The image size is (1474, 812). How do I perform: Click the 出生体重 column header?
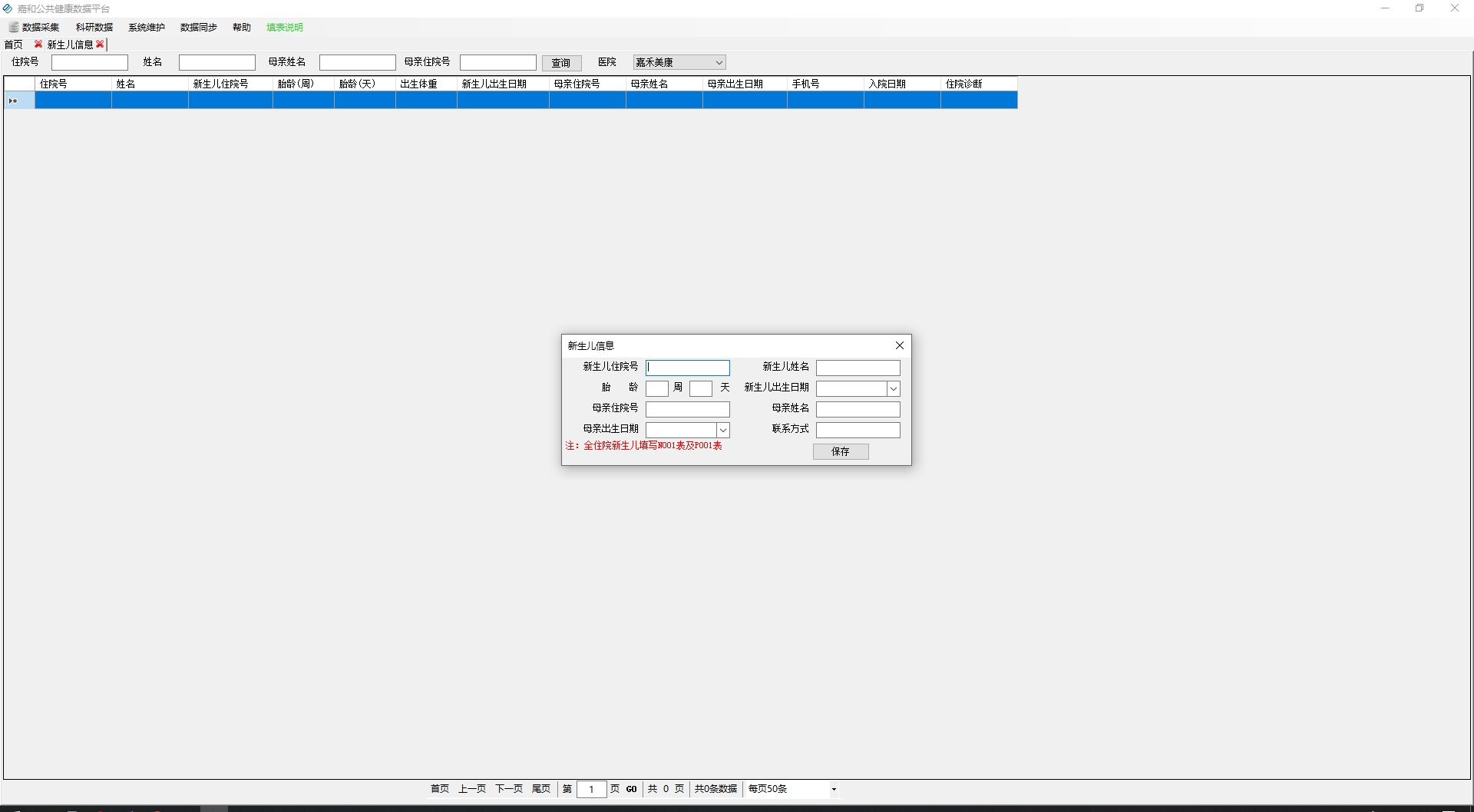click(x=426, y=84)
